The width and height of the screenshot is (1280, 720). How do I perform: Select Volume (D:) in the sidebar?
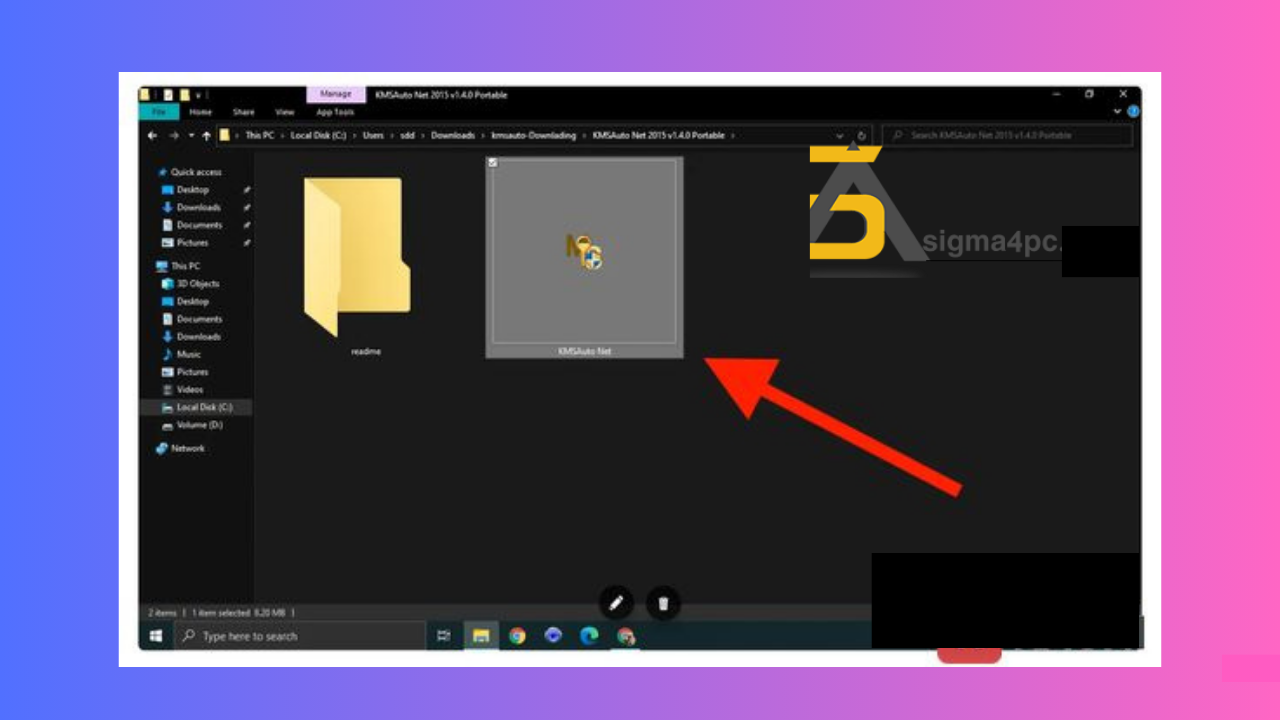point(199,425)
